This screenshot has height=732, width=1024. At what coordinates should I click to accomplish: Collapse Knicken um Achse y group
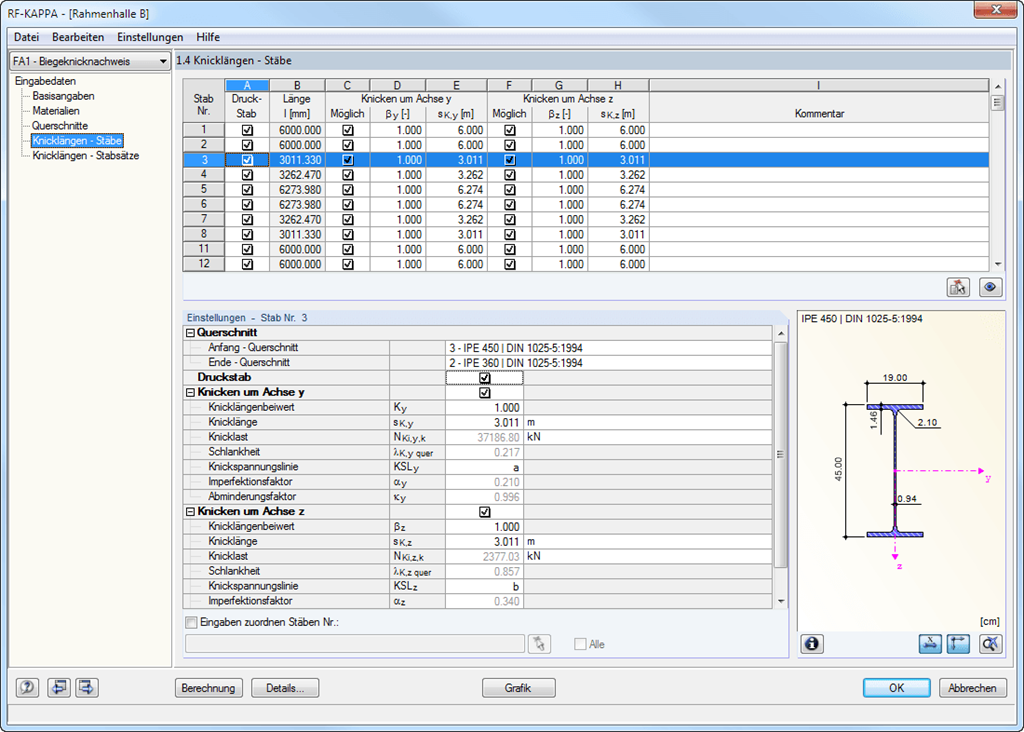tap(191, 392)
